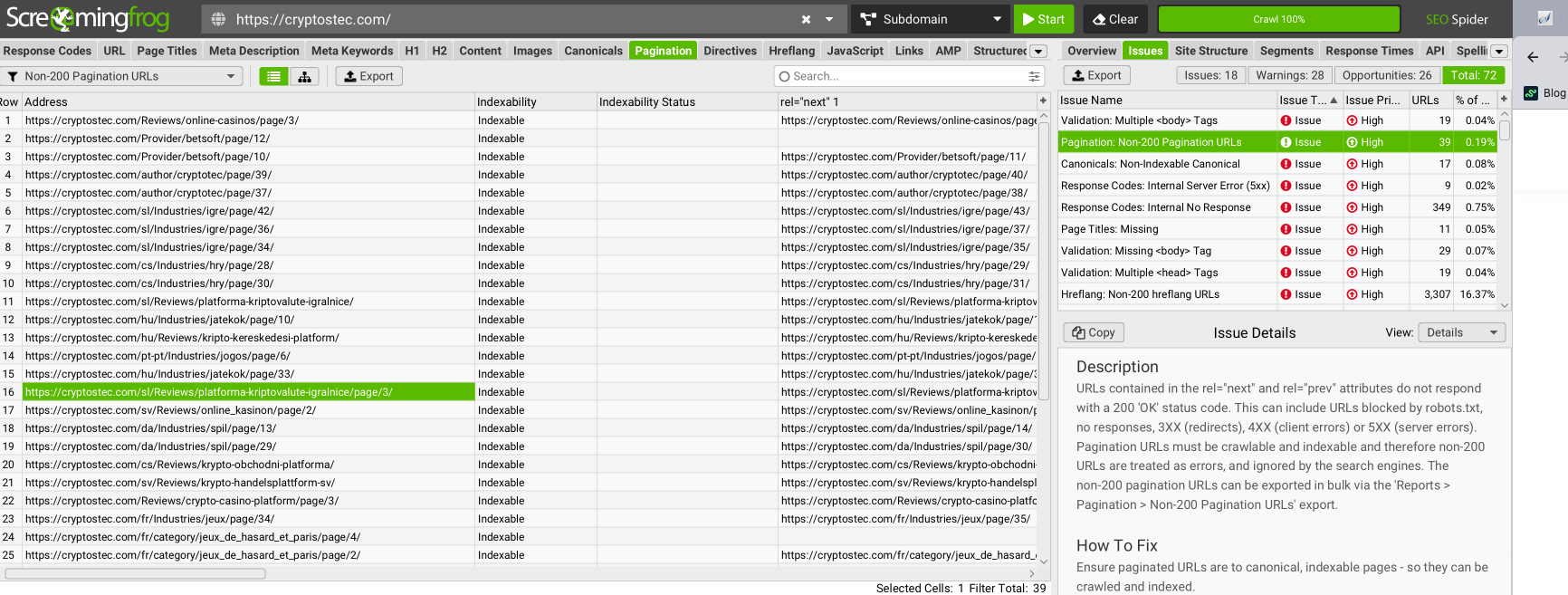Screen dimensions: 1568x595
Task: Export the pagination URL list
Action: pos(368,76)
